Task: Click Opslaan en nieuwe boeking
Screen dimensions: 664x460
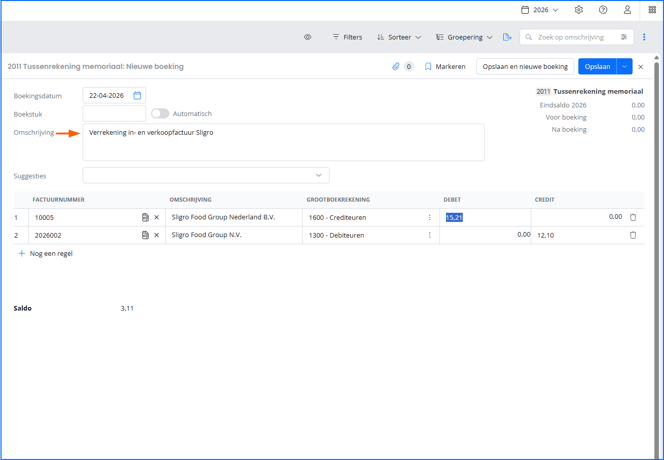Action: tap(525, 67)
